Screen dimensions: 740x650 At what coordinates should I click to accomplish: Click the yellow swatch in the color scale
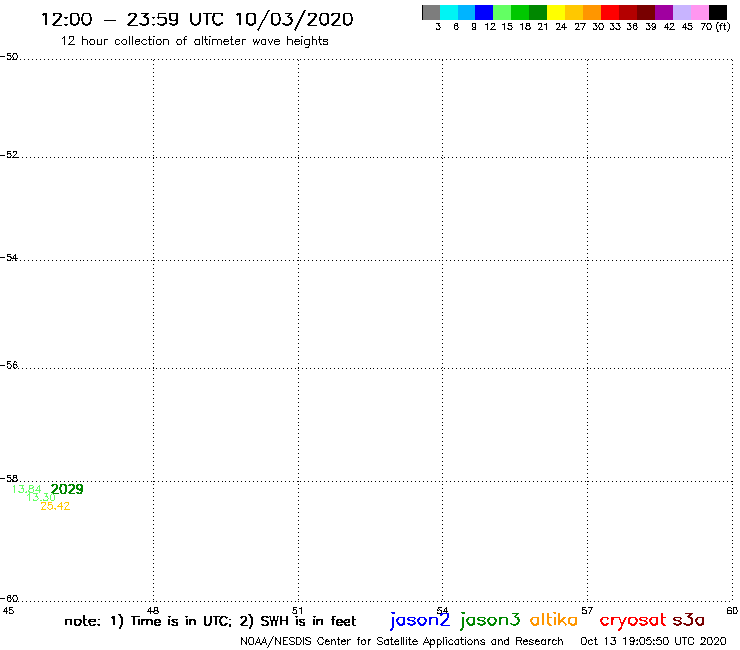pyautogui.click(x=556, y=12)
